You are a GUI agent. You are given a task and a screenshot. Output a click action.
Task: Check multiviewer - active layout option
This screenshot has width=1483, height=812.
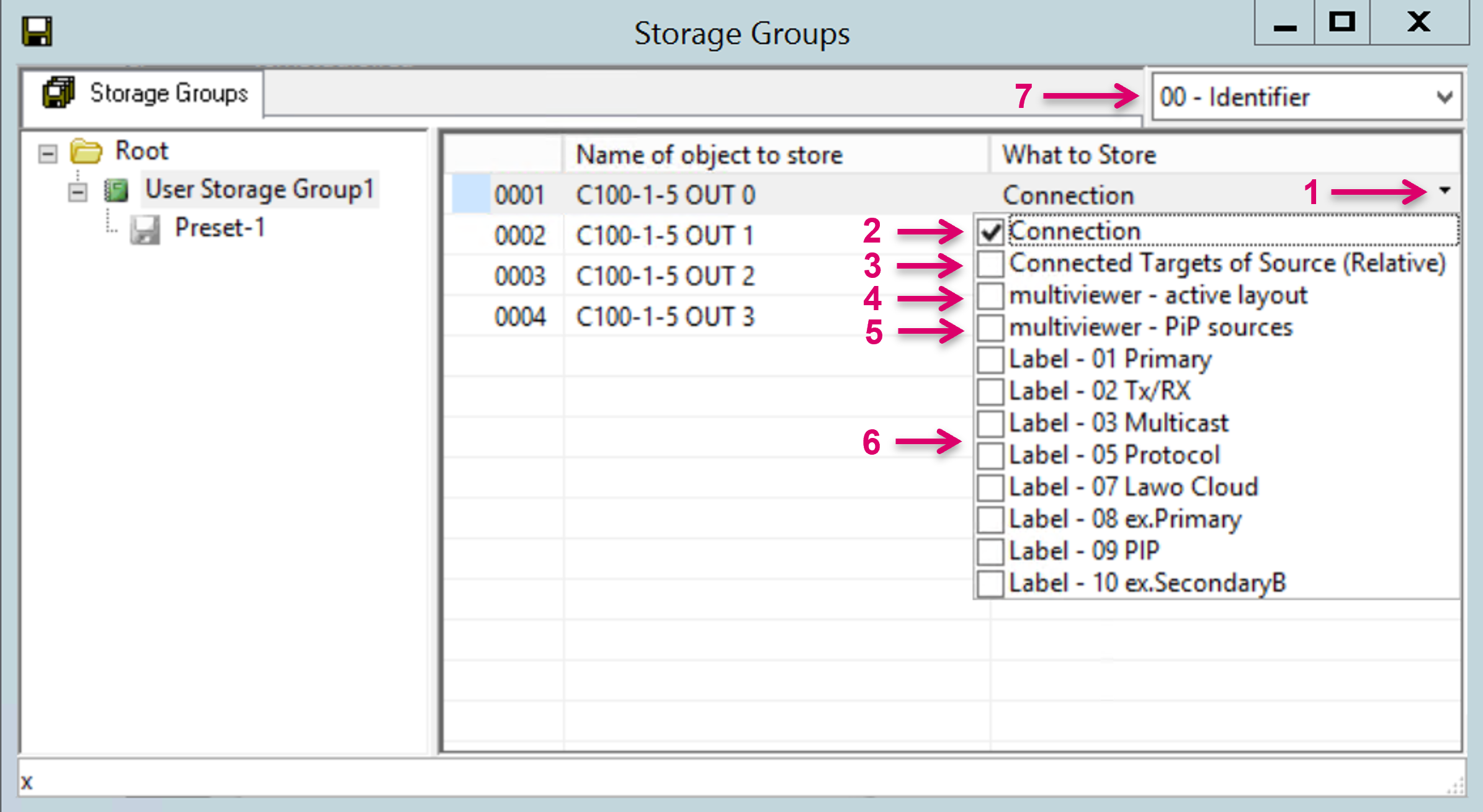(990, 296)
